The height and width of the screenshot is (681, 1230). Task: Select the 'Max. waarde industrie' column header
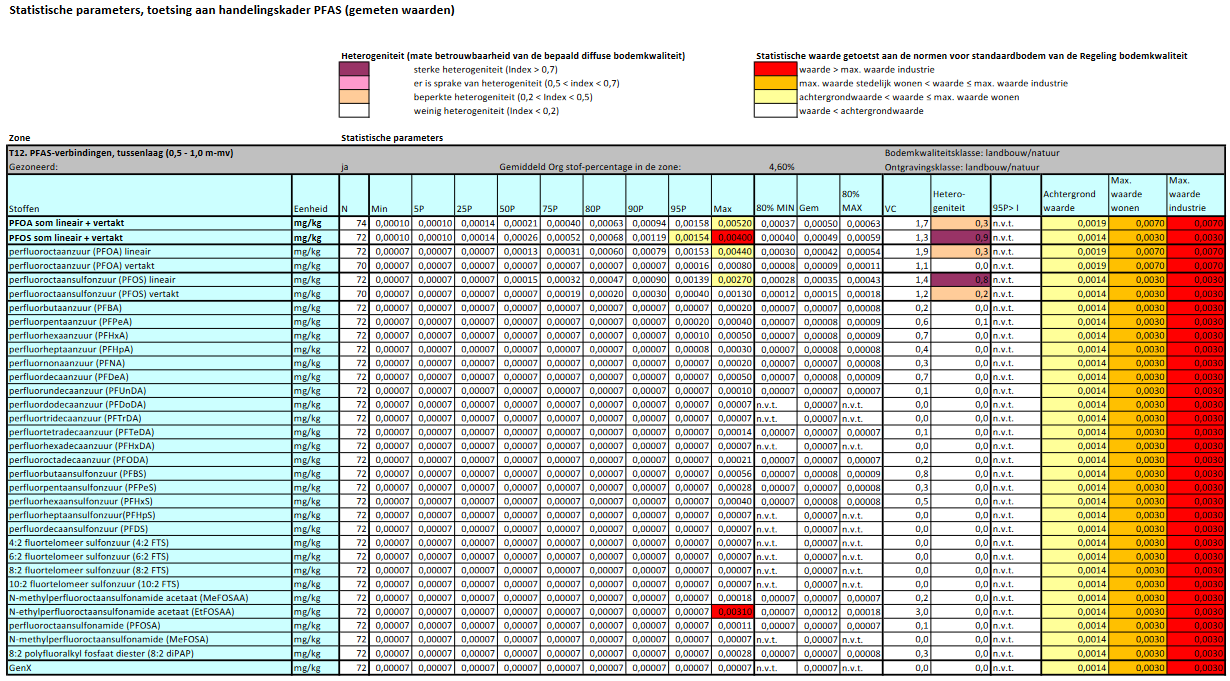[1195, 194]
